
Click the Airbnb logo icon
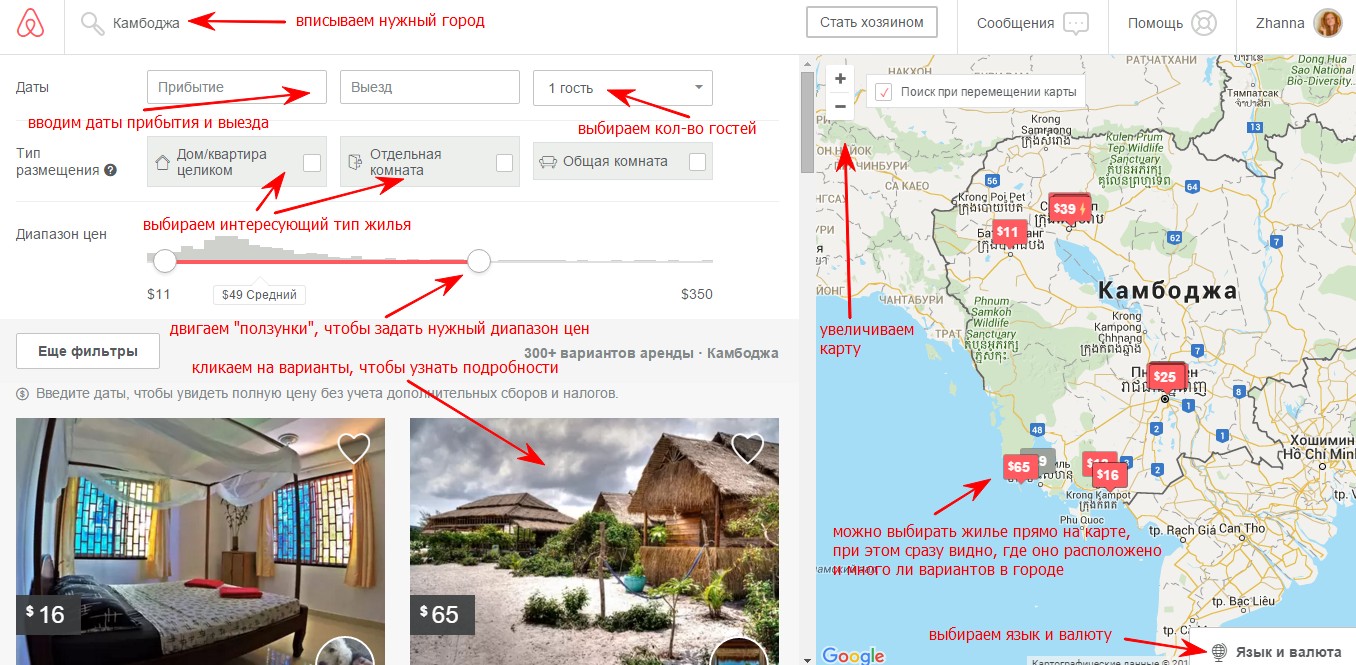tap(31, 23)
